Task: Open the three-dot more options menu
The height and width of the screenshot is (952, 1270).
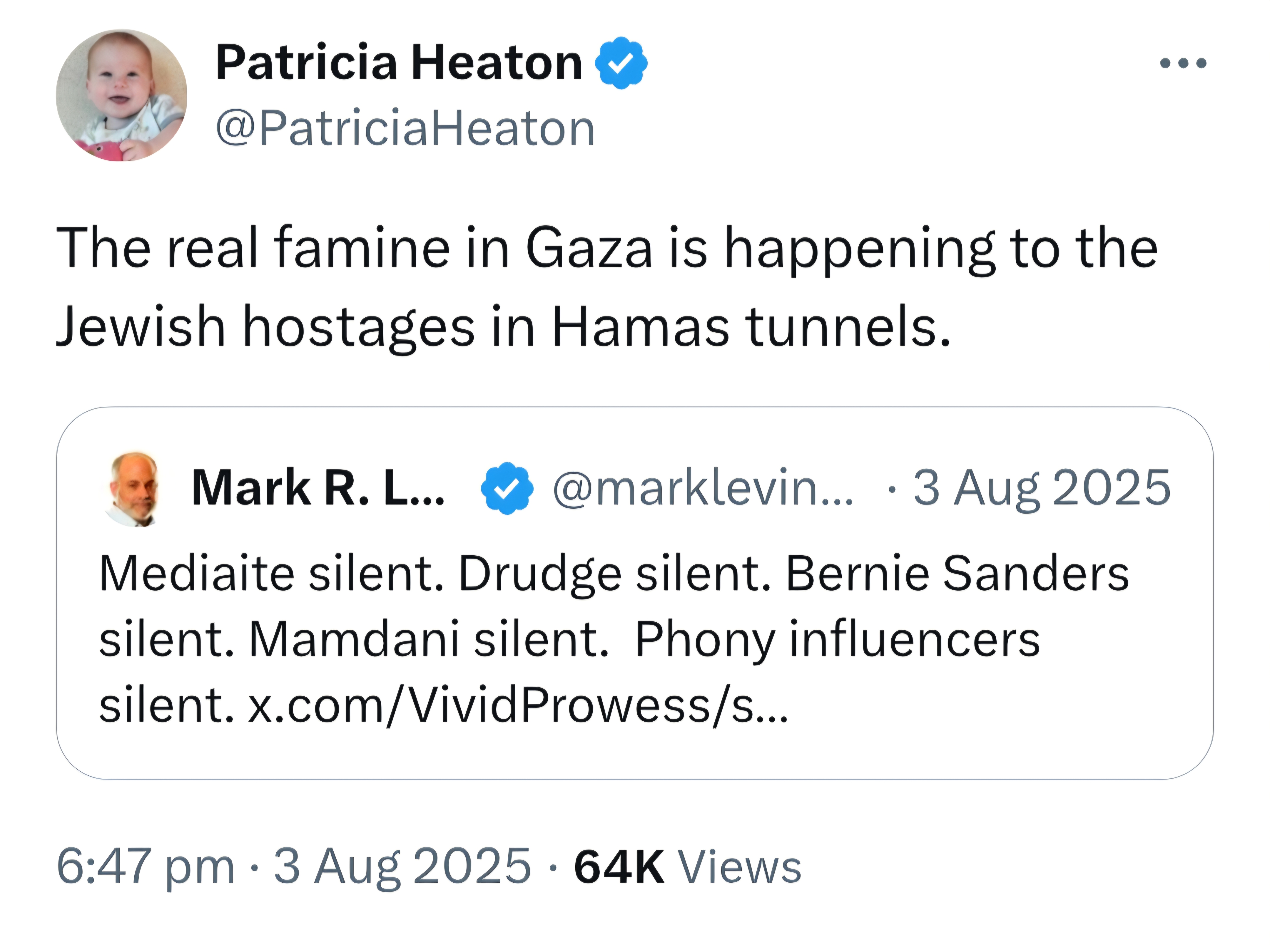Action: click(x=1183, y=63)
